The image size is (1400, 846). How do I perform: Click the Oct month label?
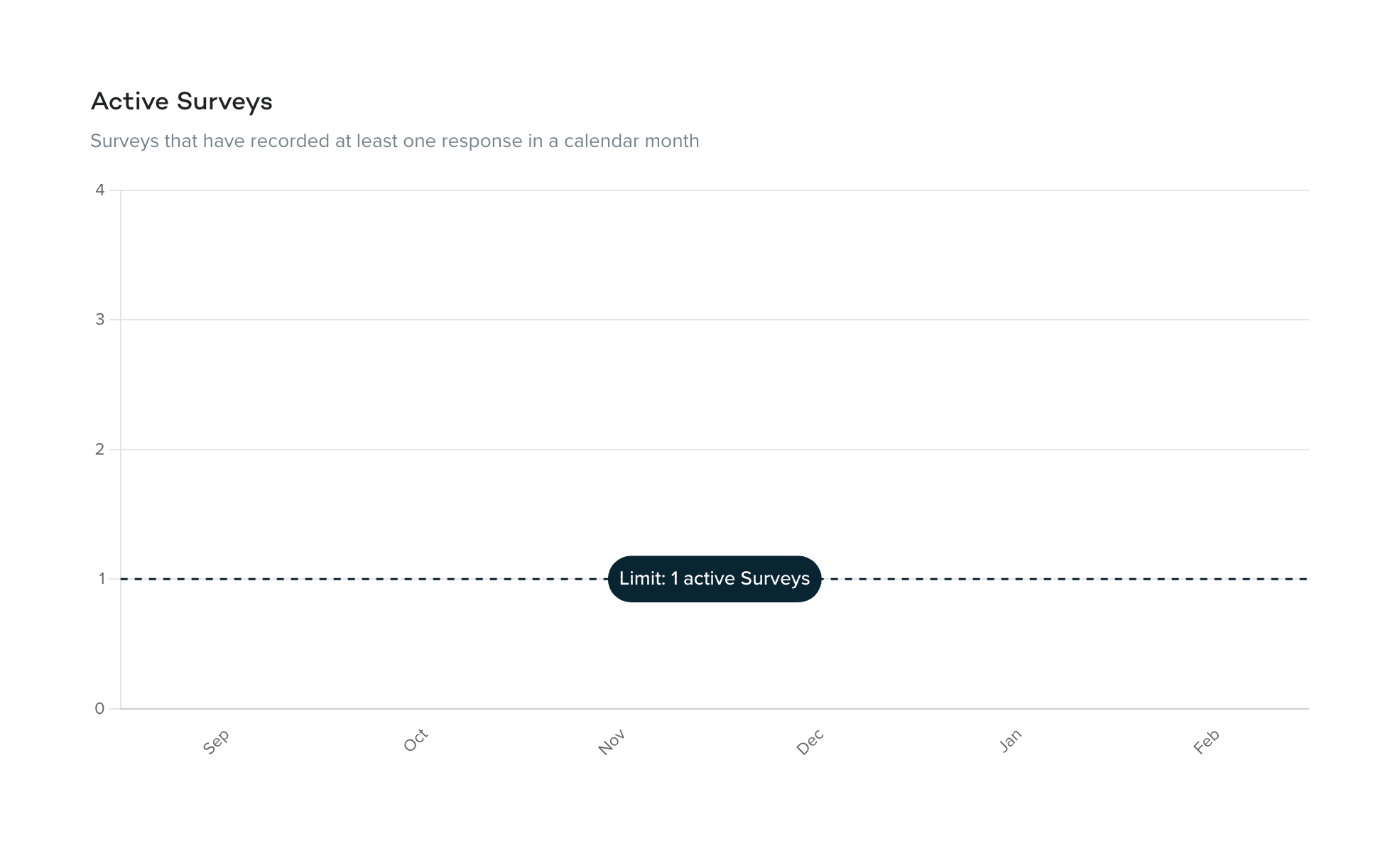(416, 740)
